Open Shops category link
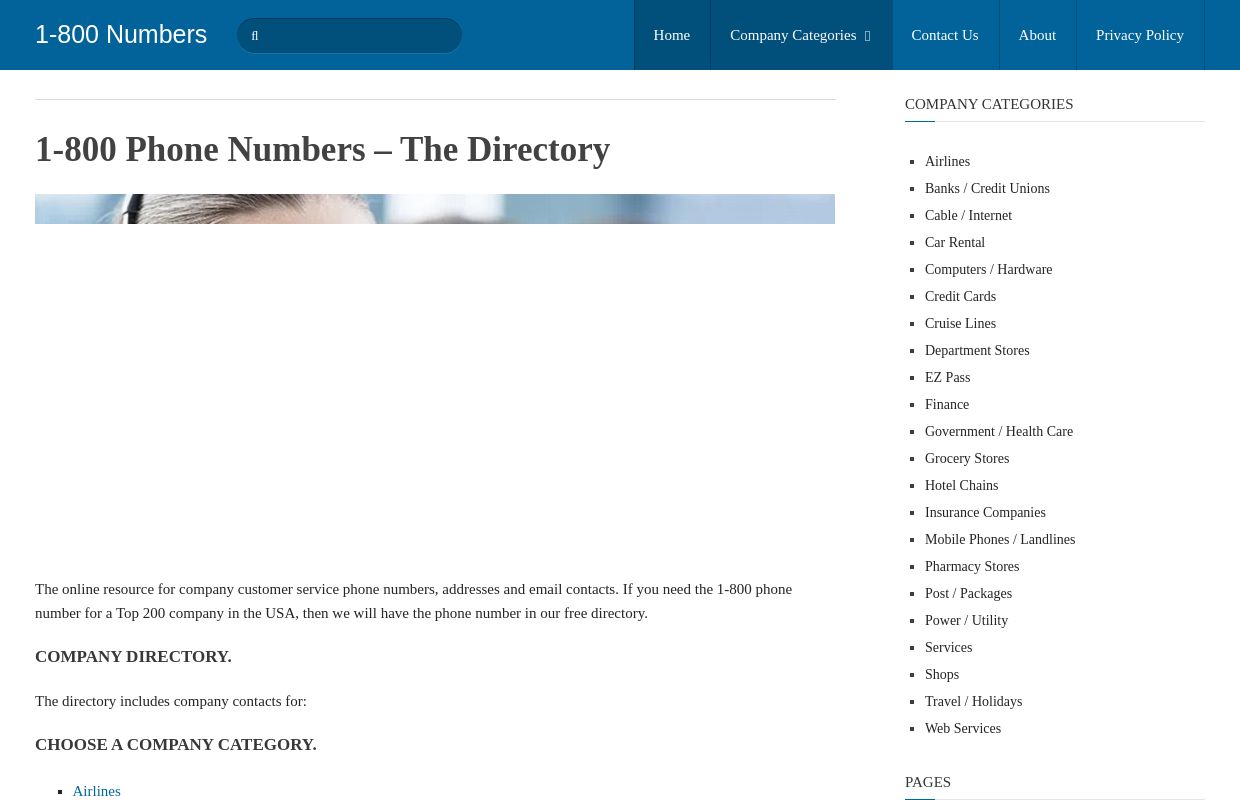This screenshot has width=1240, height=800. tap(942, 675)
